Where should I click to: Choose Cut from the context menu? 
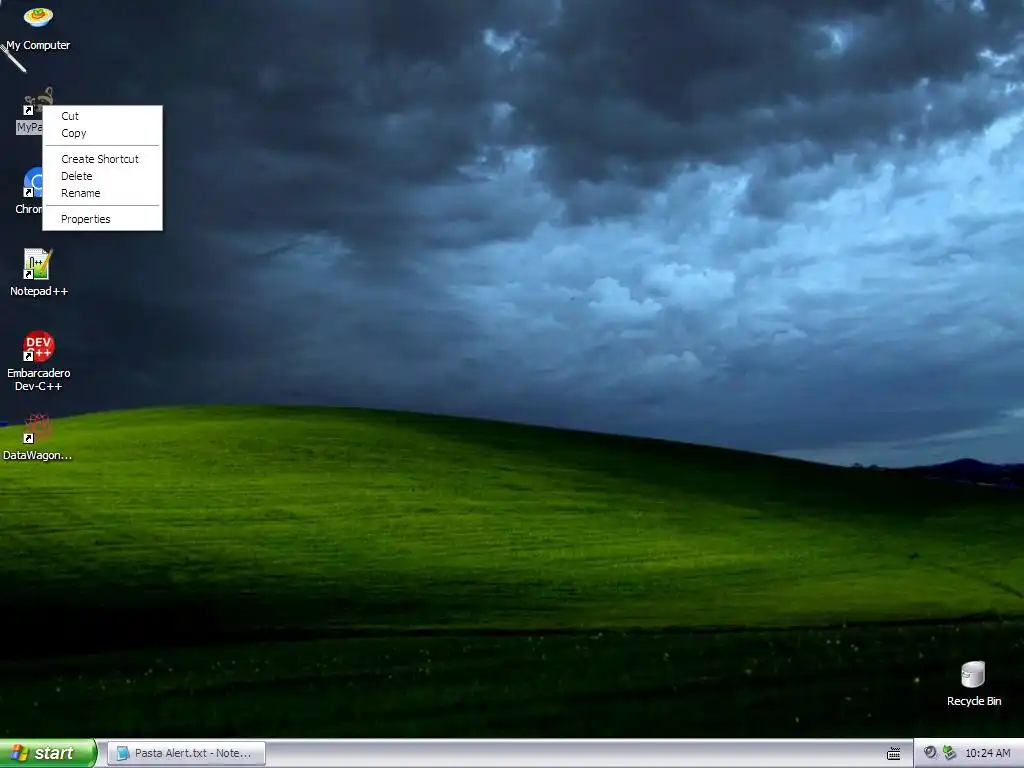103,116
